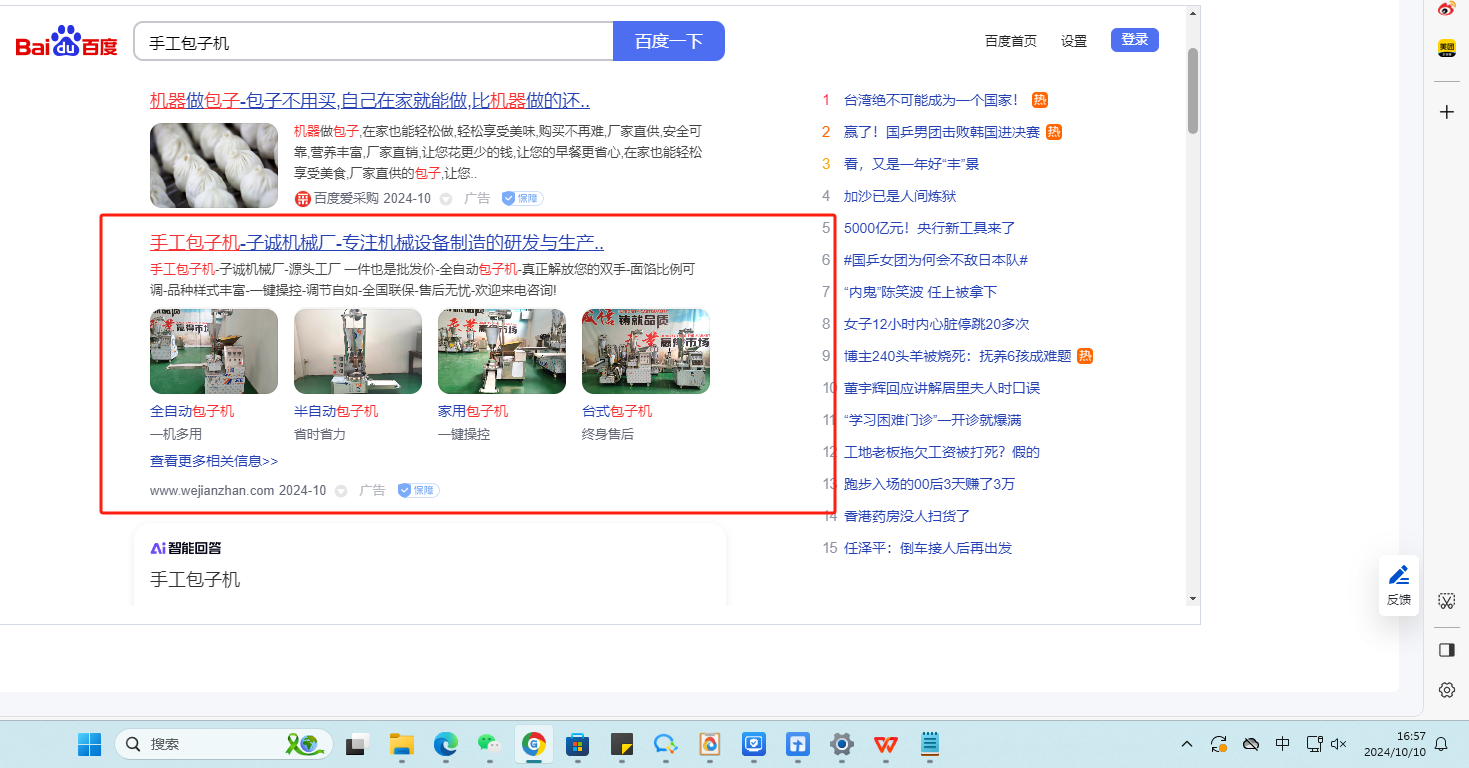Open the 设置 menu in top navigation

1074,41
